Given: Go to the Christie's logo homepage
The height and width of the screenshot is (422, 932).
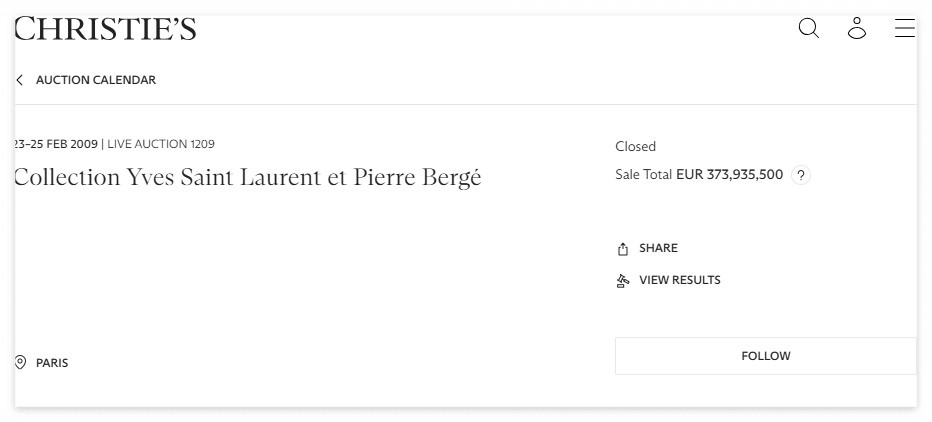Looking at the screenshot, I should 105,28.
